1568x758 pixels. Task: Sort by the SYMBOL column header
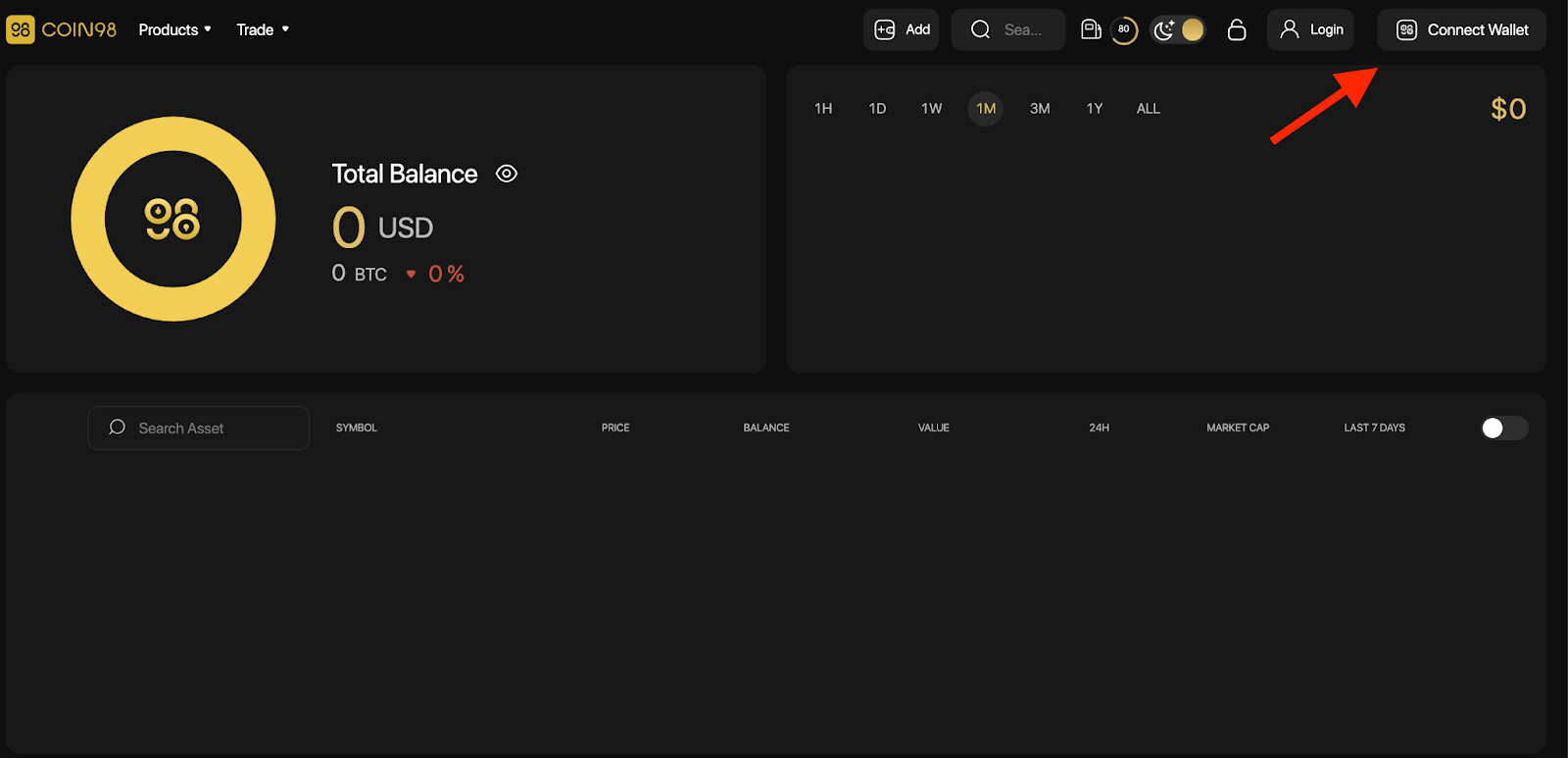coord(357,428)
